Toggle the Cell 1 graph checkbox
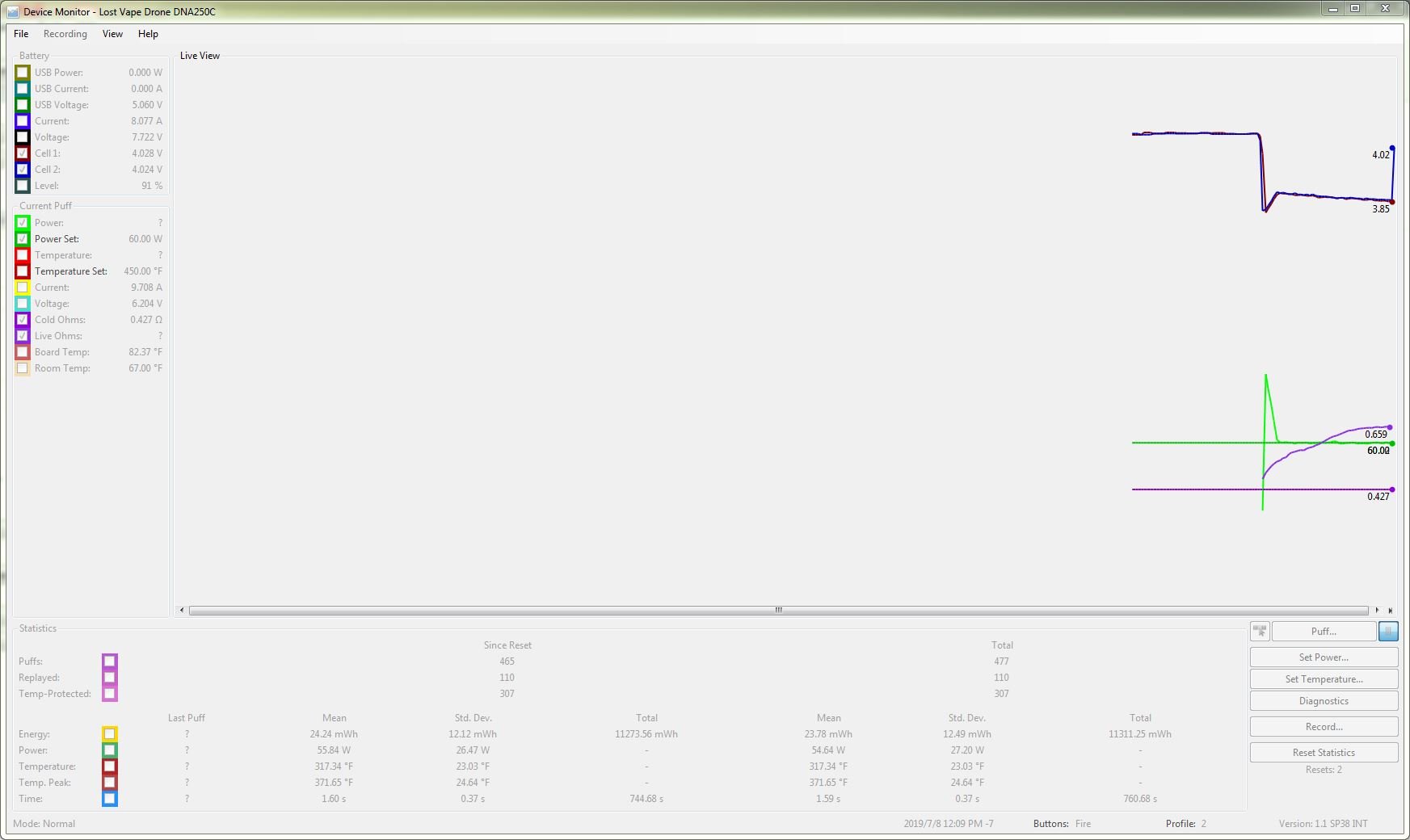Image resolution: width=1410 pixels, height=840 pixels. pyautogui.click(x=23, y=153)
